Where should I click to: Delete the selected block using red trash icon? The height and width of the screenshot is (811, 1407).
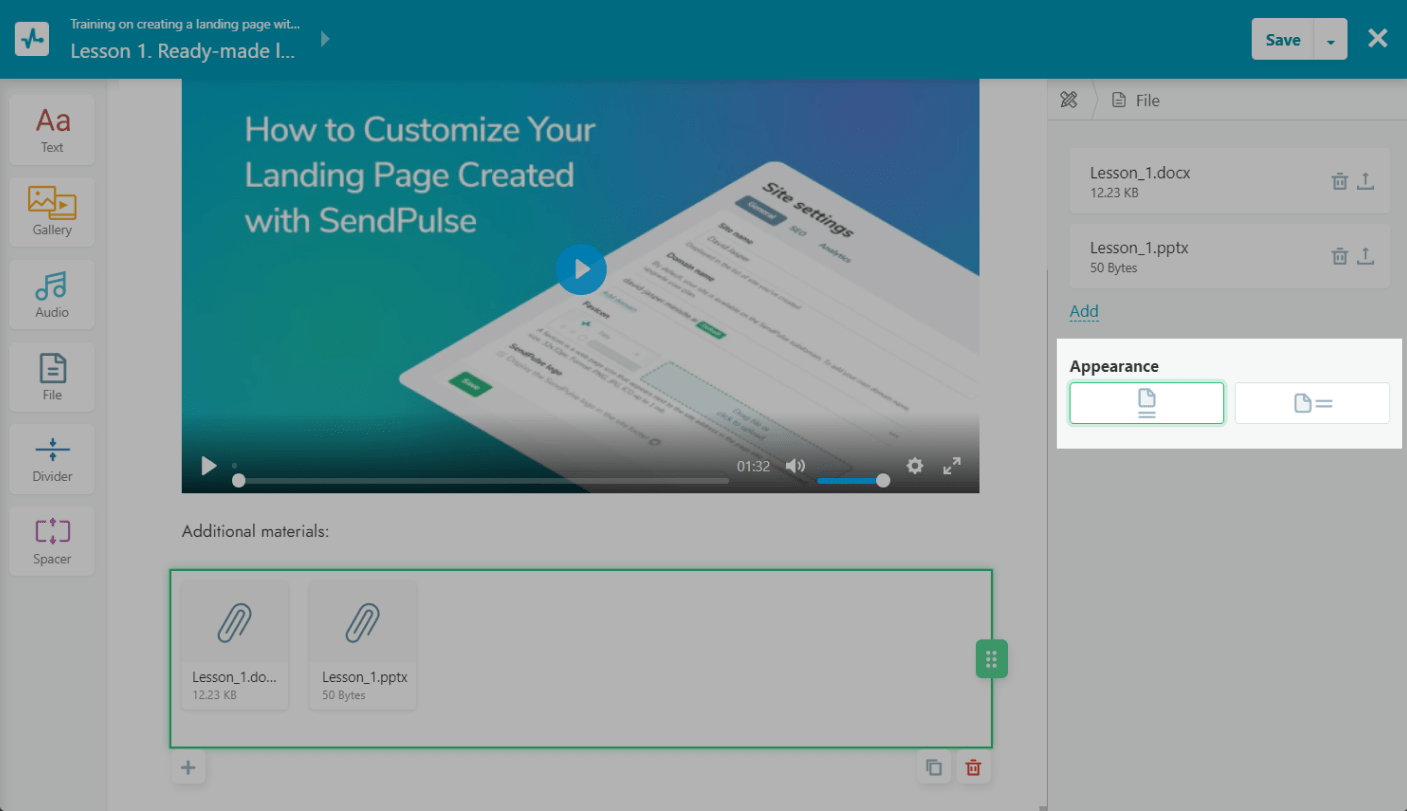[973, 768]
